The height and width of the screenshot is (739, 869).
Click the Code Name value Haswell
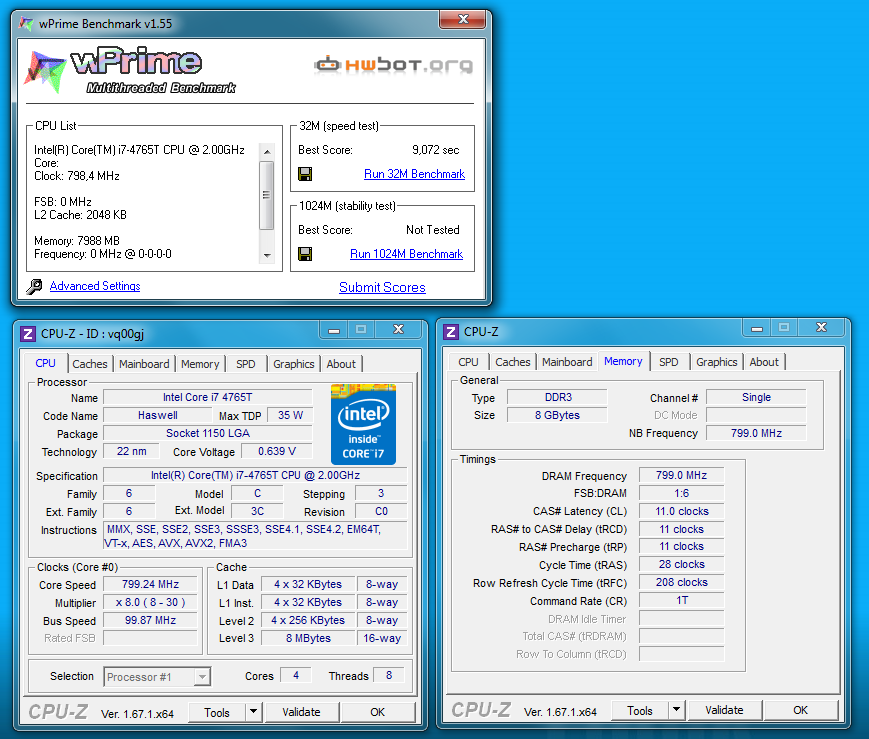158,415
